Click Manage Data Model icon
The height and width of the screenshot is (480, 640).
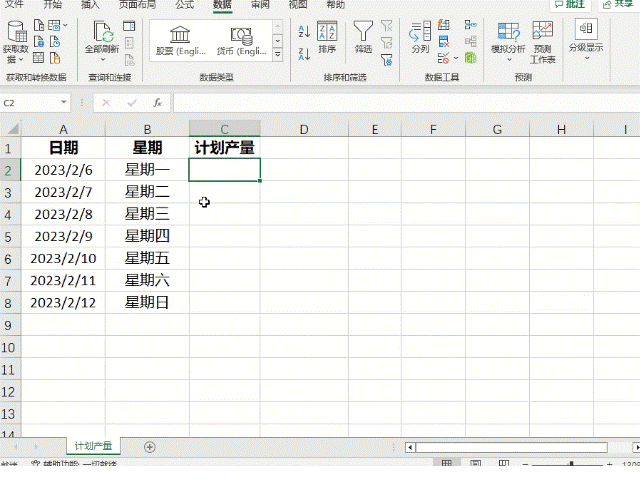(471, 58)
